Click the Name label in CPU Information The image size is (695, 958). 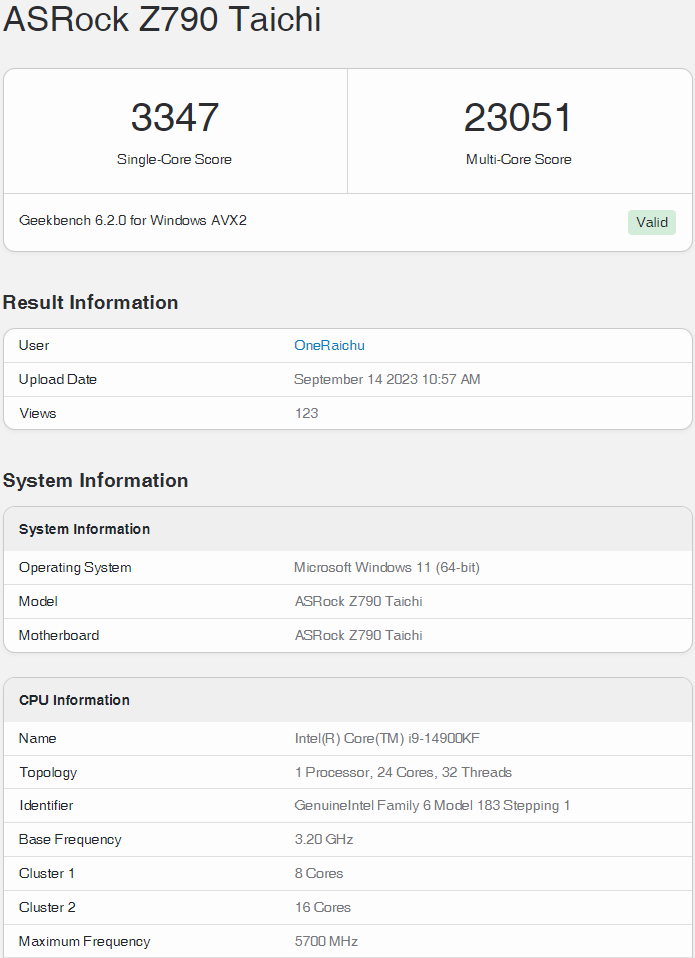(x=37, y=738)
